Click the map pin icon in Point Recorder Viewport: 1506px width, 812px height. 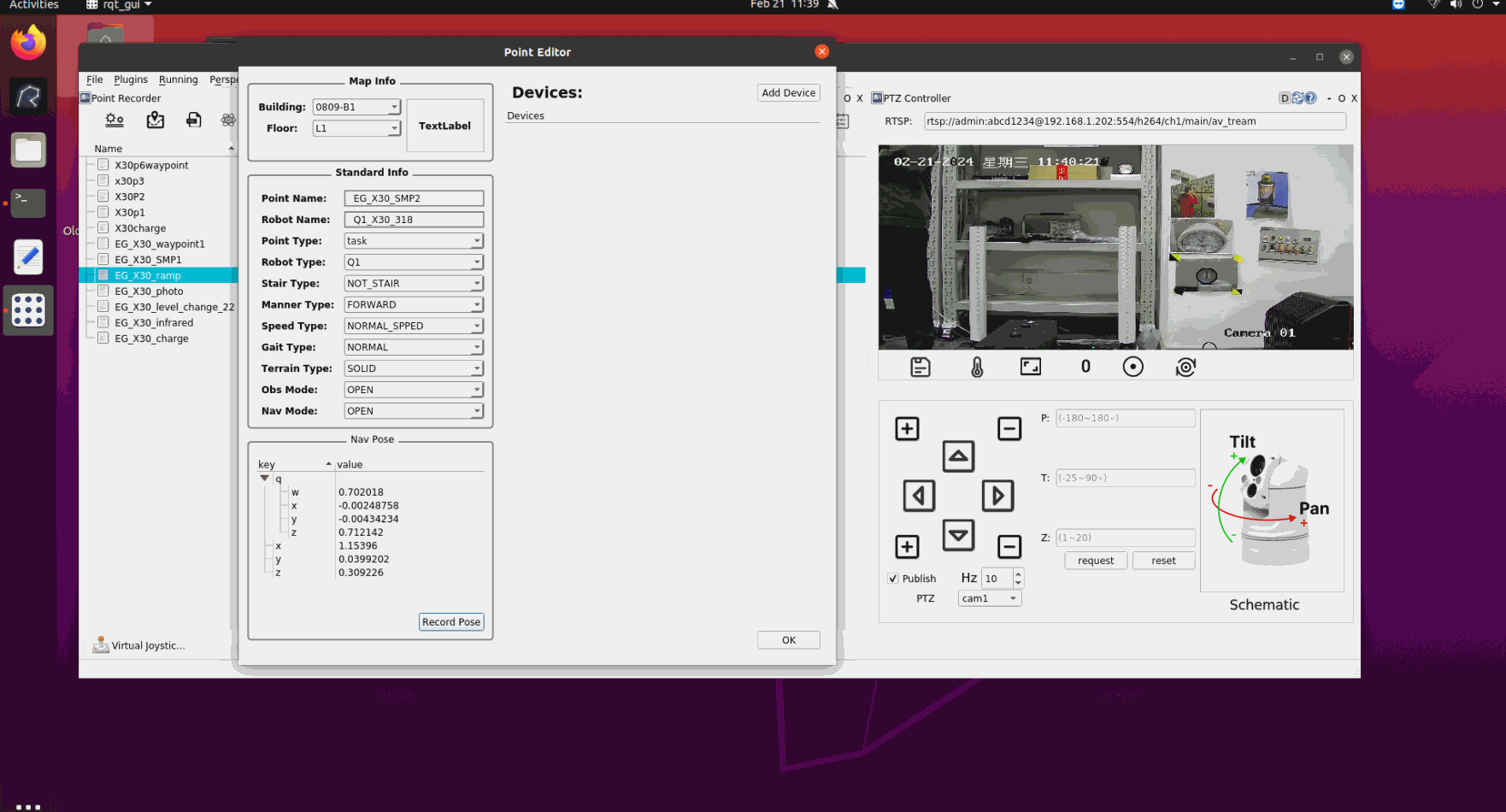155,121
